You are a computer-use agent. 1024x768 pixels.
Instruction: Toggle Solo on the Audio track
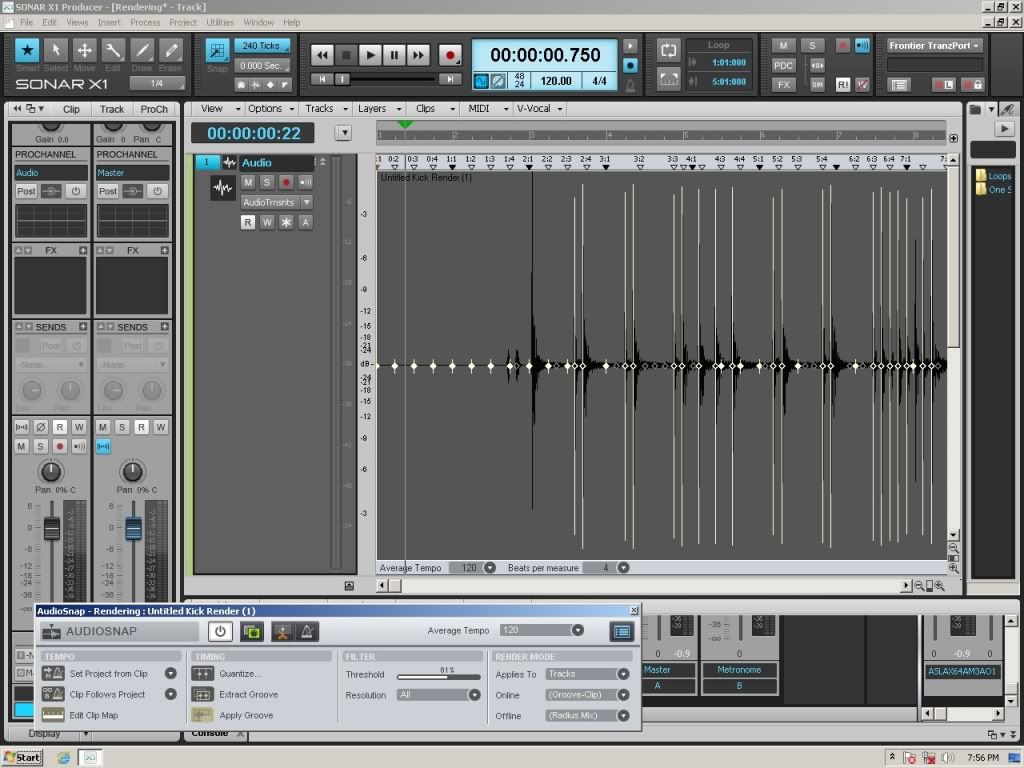(267, 182)
